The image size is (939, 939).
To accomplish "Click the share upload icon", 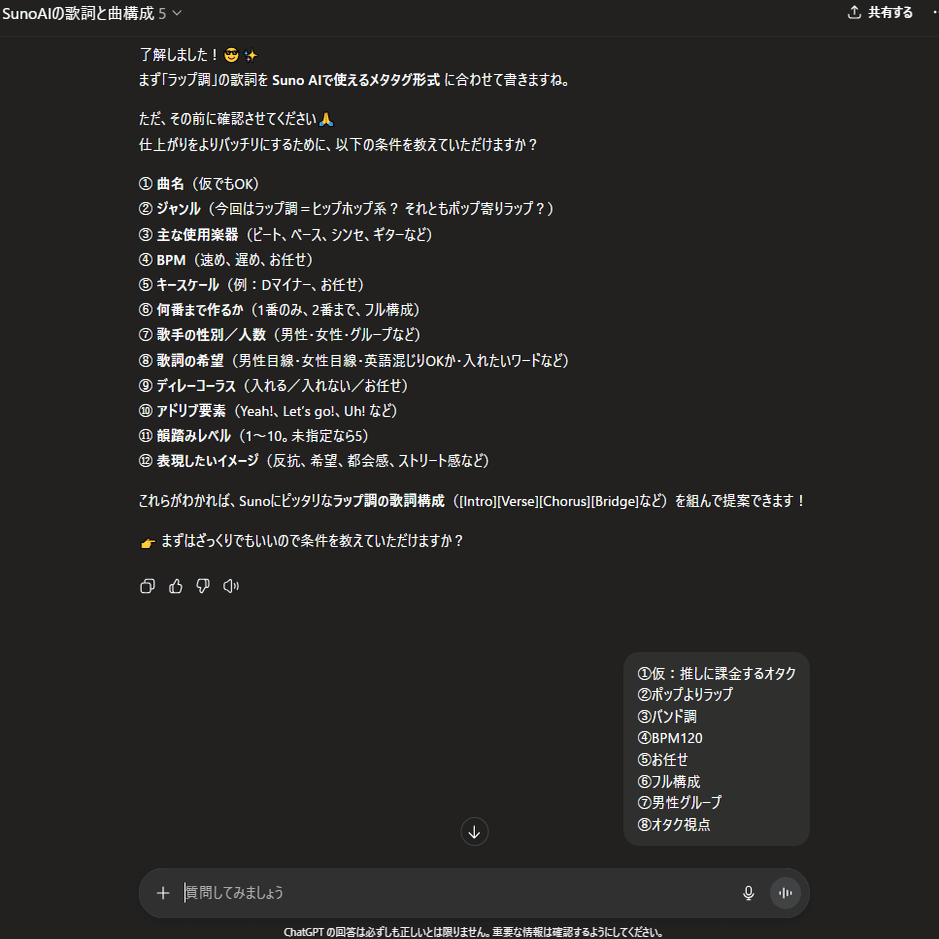I will [x=855, y=13].
